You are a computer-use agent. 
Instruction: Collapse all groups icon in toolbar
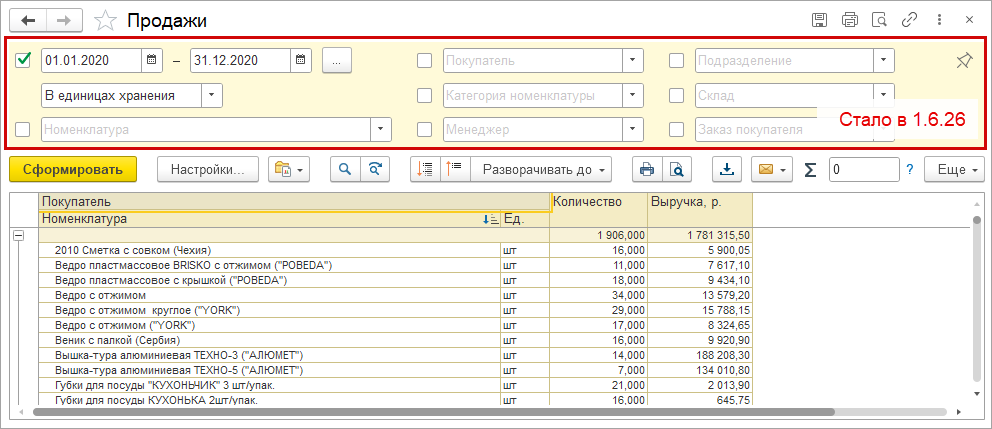point(425,170)
